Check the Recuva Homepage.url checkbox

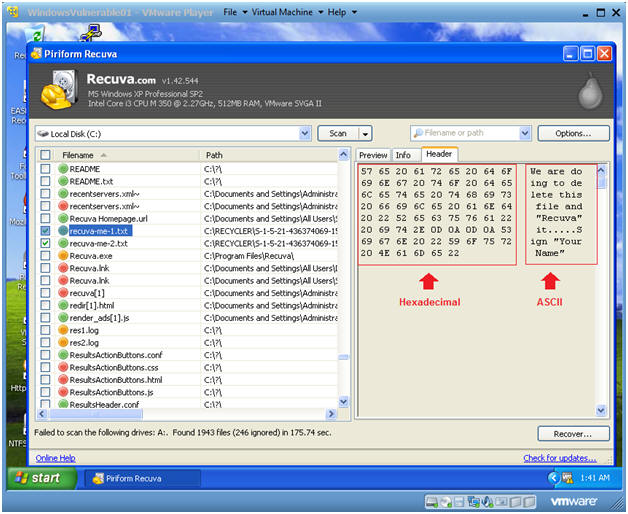tap(45, 218)
